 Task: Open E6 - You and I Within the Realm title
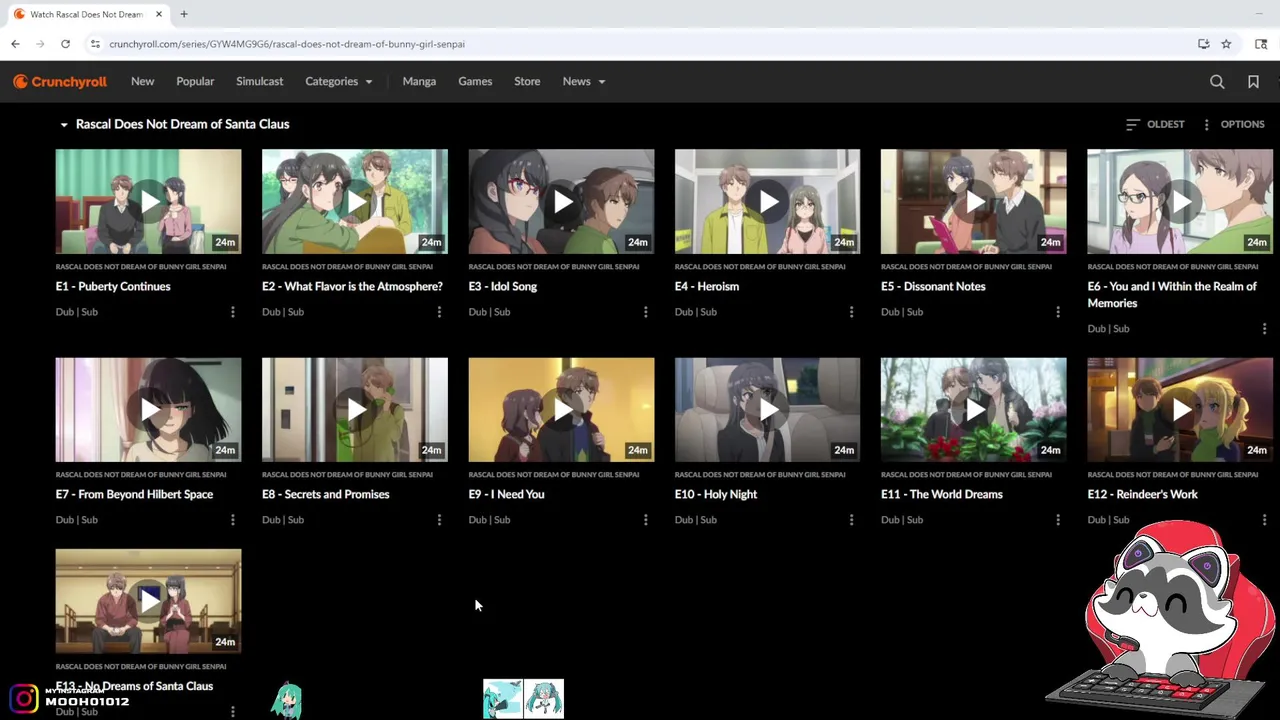[1172, 295]
